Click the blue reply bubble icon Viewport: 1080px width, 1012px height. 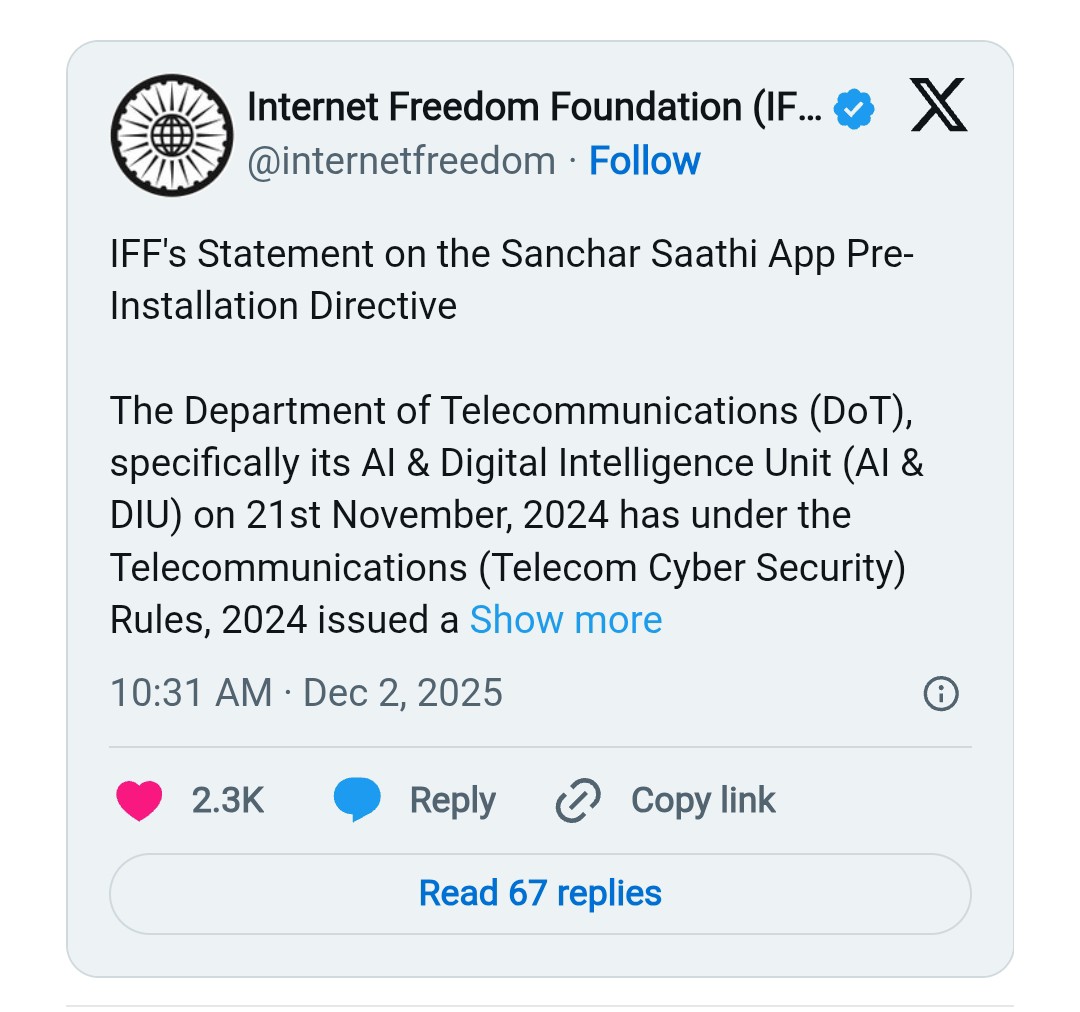[356, 801]
